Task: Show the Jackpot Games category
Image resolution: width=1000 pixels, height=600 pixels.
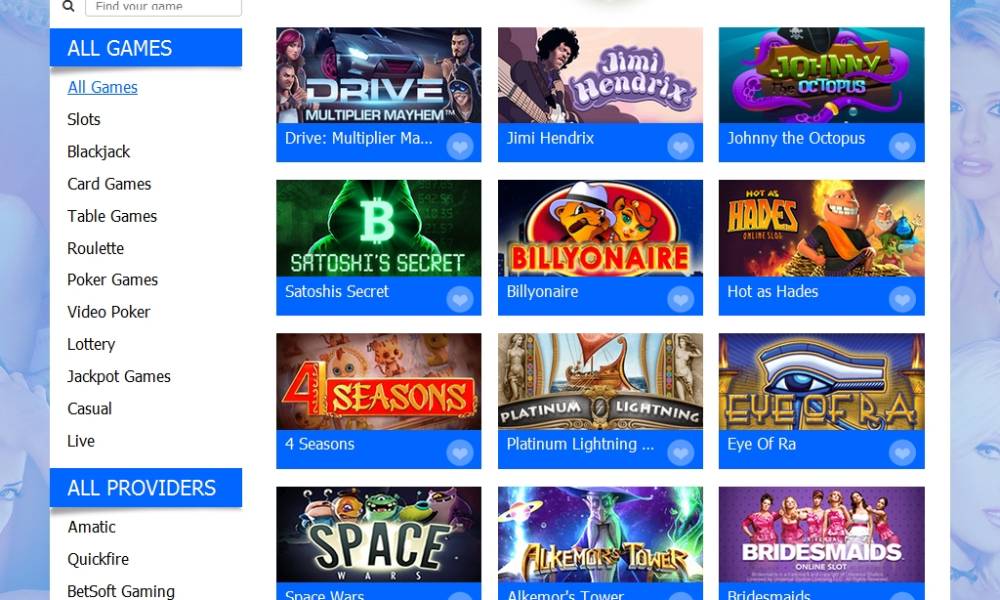Action: [x=119, y=376]
